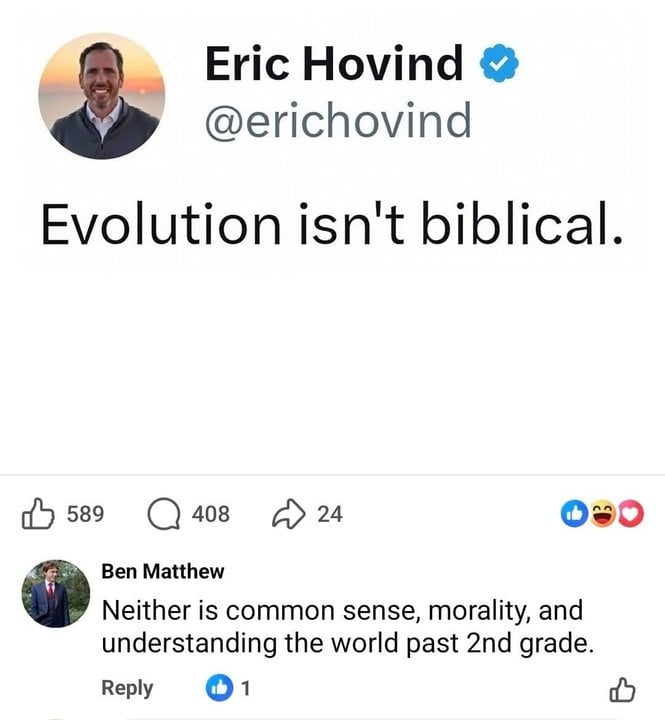Share the post using the arrow icon
This screenshot has height=720, width=665.
289,514
